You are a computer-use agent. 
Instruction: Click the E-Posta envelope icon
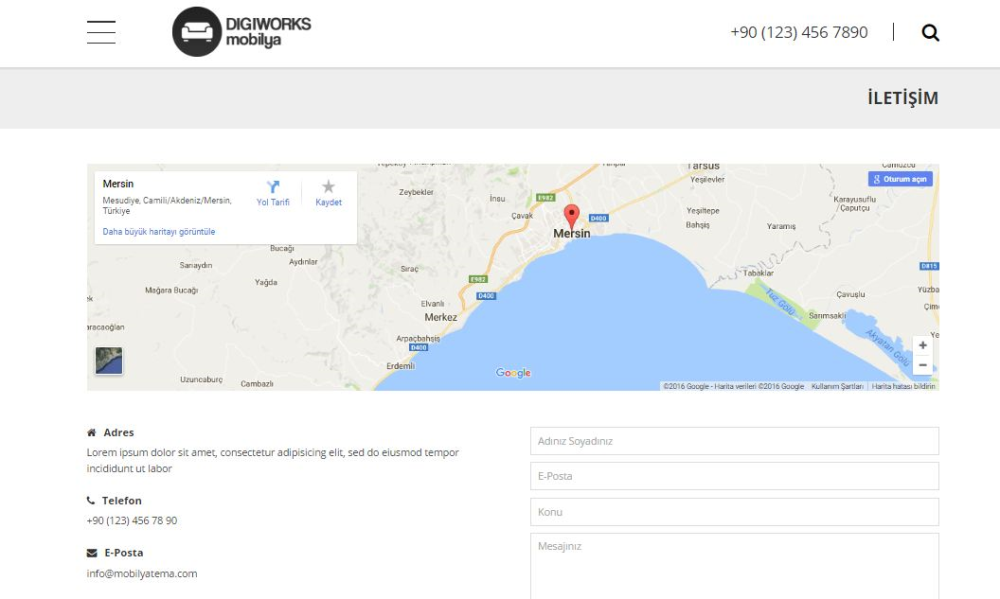pyautogui.click(x=92, y=553)
